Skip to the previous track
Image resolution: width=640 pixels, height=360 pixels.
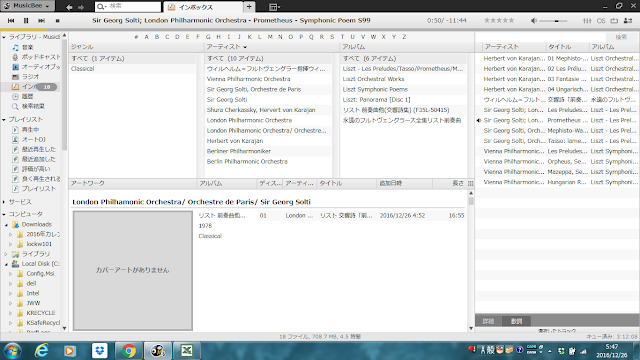pyautogui.click(x=11, y=20)
